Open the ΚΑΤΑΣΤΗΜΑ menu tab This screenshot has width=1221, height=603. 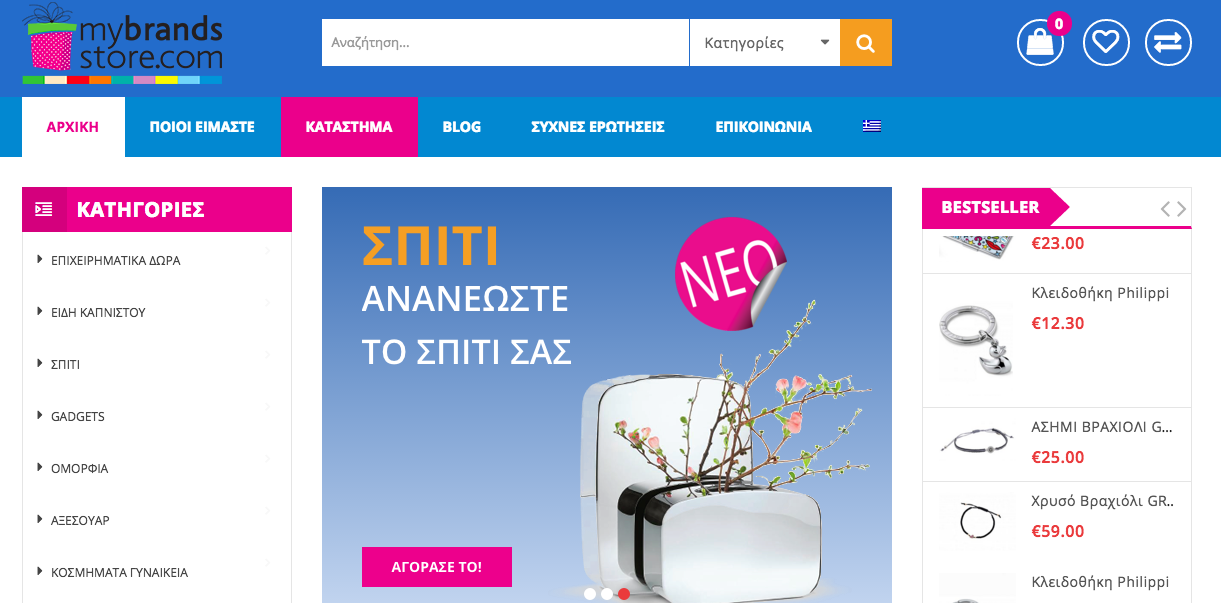click(x=349, y=127)
